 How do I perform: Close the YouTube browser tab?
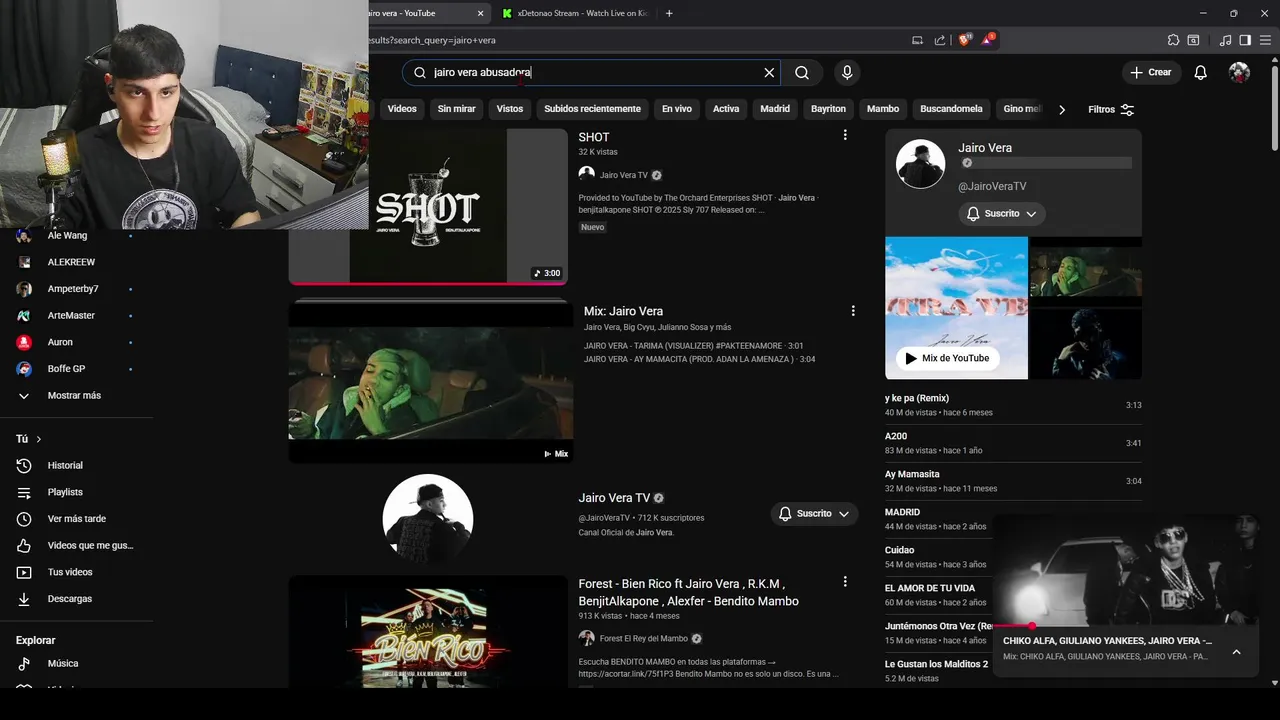(480, 13)
